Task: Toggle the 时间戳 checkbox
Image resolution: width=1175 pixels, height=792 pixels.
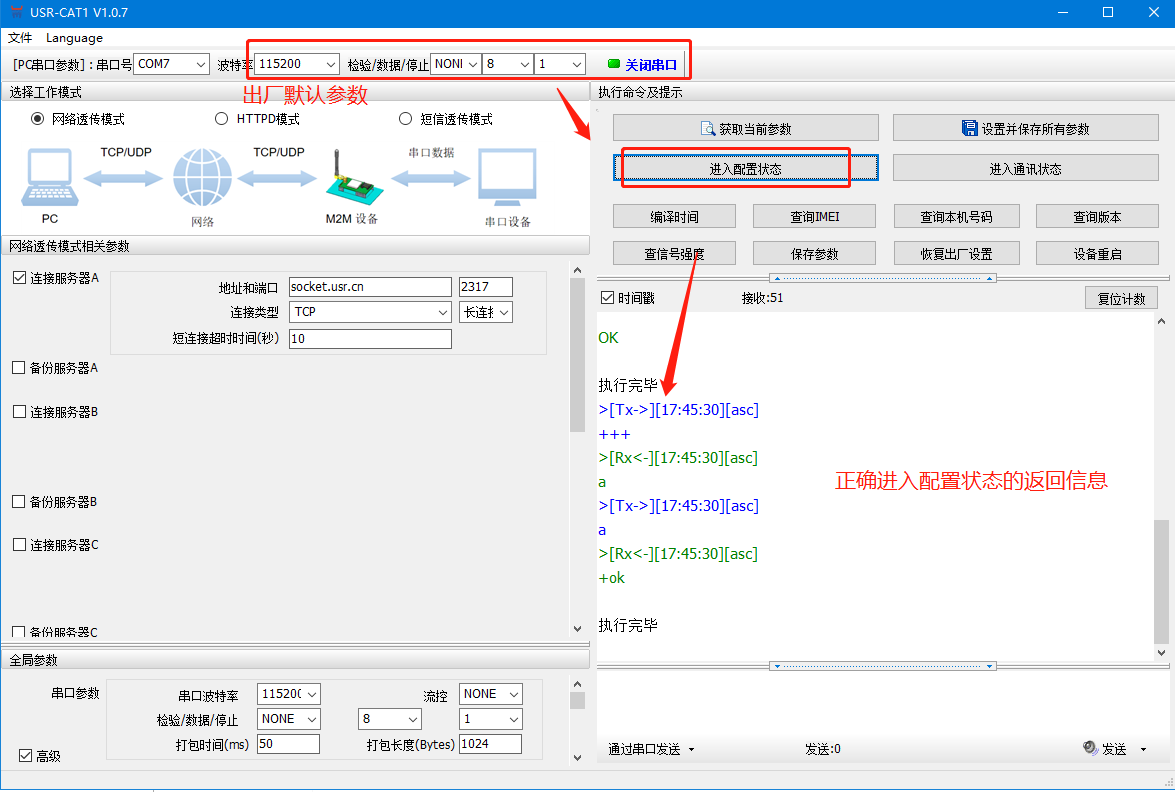Action: pyautogui.click(x=607, y=298)
